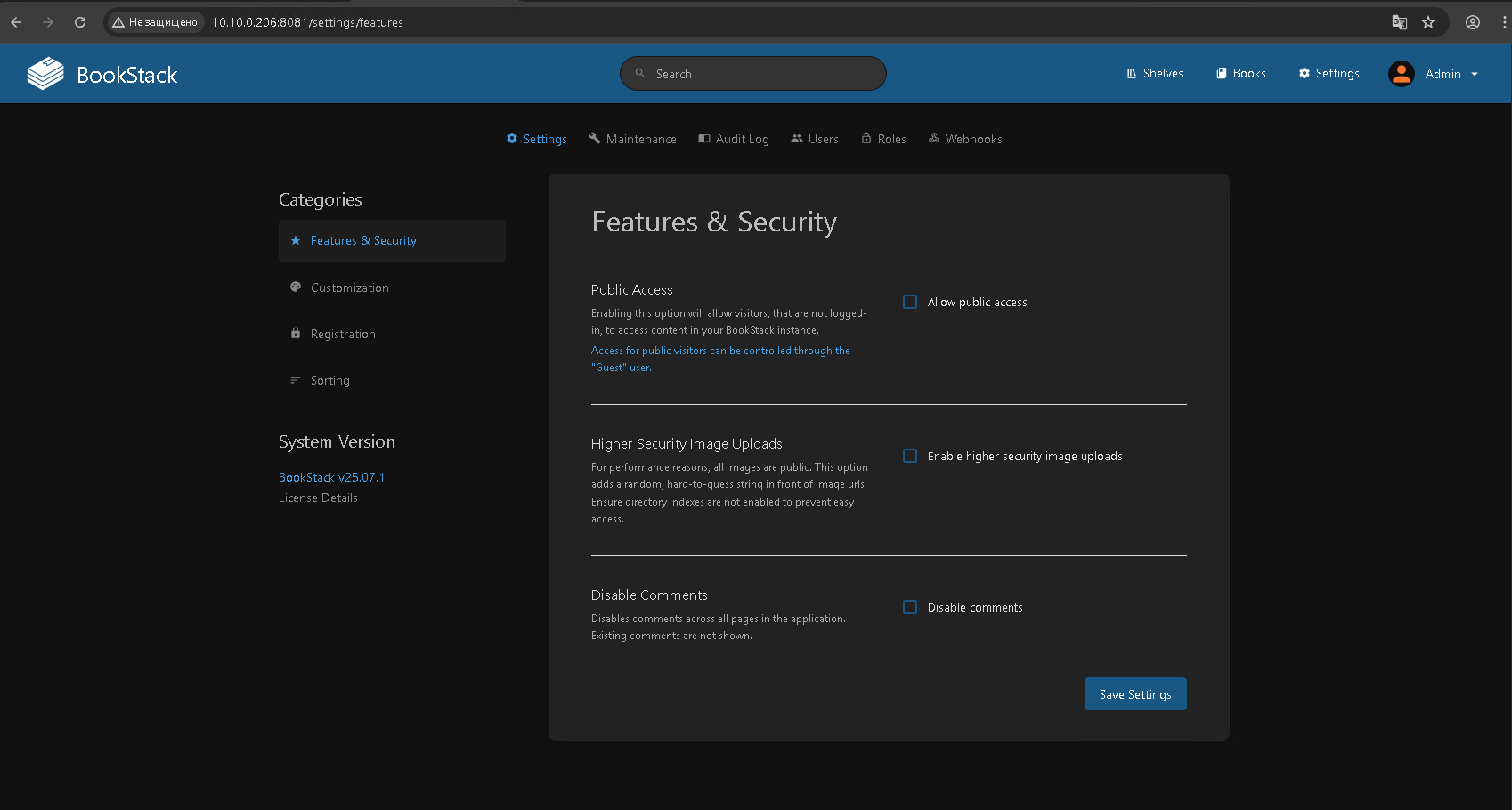The image size is (1512, 810).
Task: Click the Audit Log icon
Action: pos(704,138)
